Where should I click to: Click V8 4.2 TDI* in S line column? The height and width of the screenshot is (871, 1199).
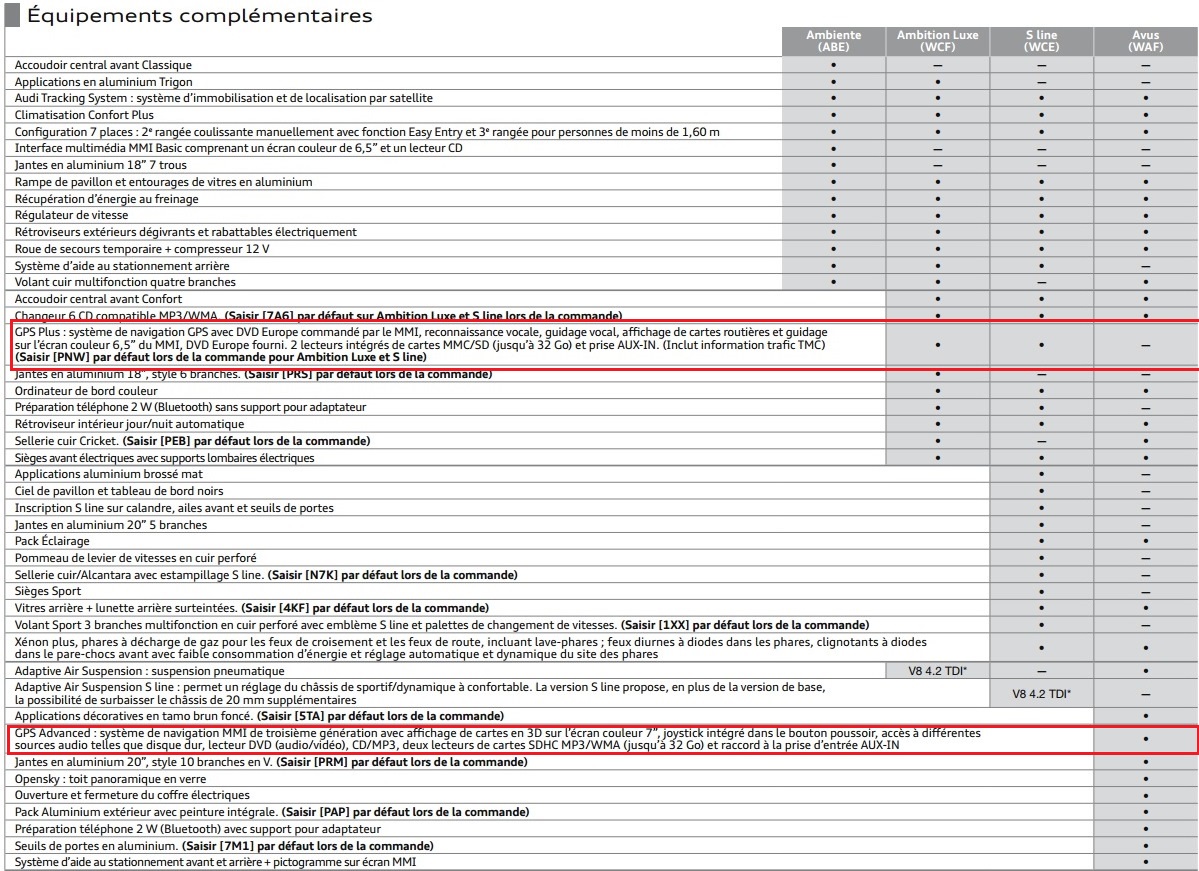click(x=1041, y=693)
